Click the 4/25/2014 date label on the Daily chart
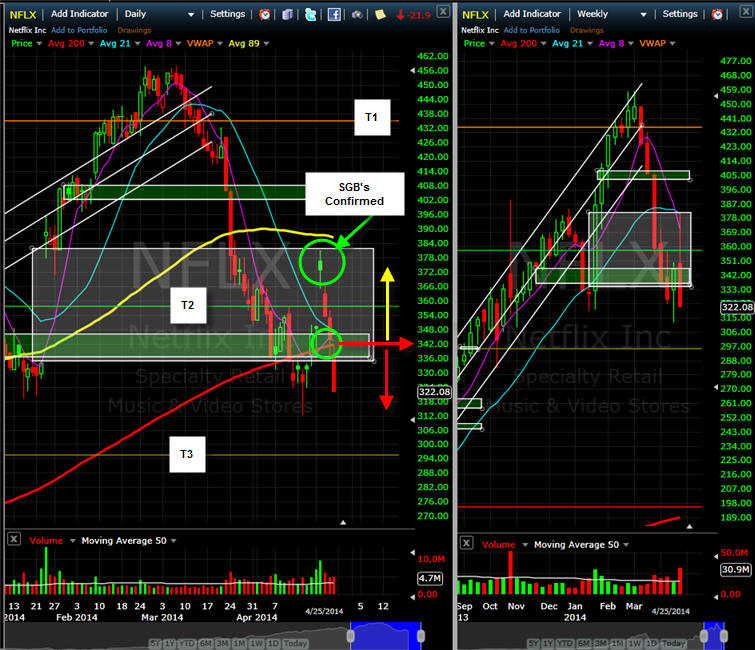 324,611
